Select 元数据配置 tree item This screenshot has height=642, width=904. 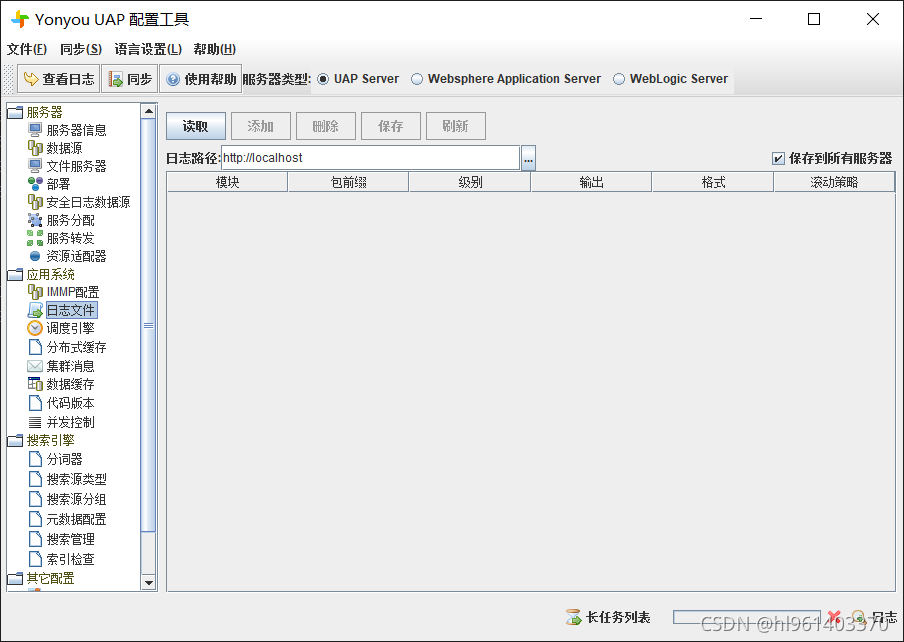pos(76,519)
